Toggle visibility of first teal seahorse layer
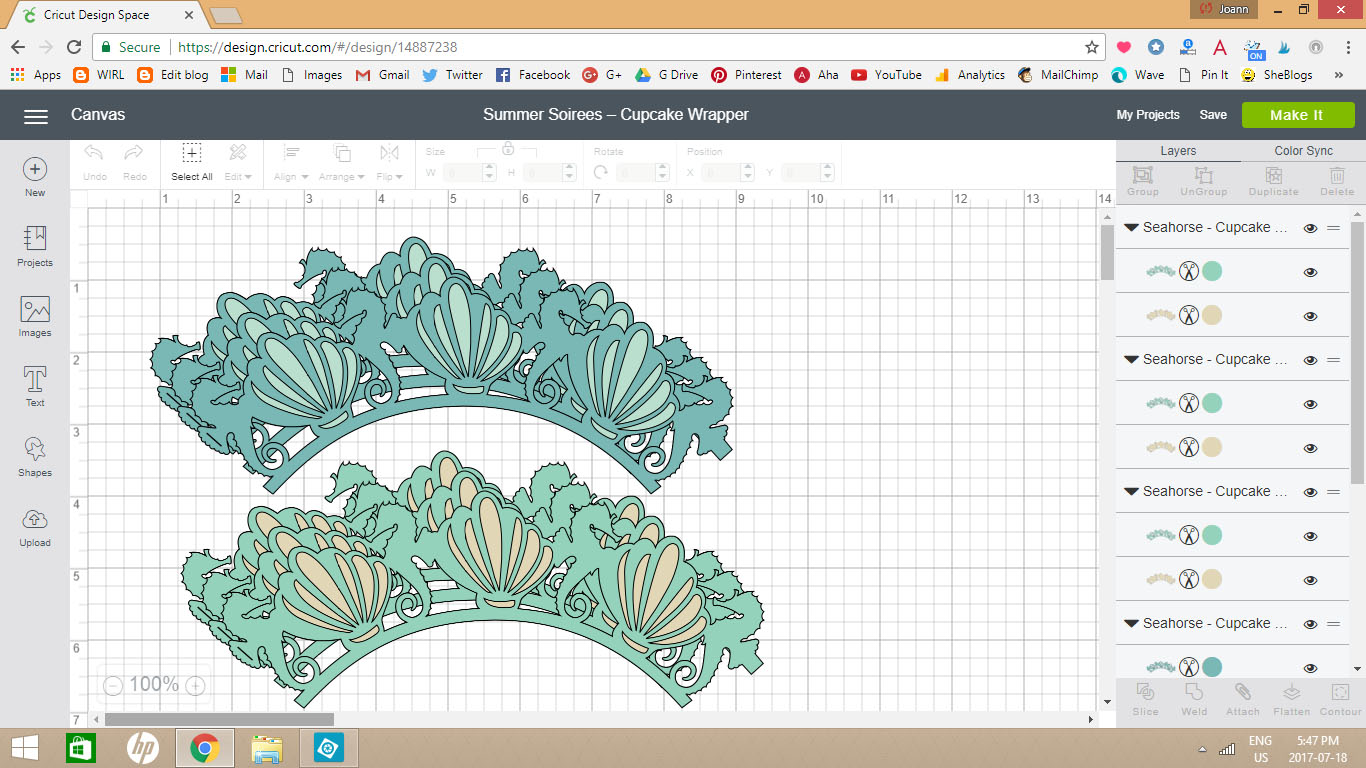Image resolution: width=1366 pixels, height=768 pixels. pos(1310,272)
